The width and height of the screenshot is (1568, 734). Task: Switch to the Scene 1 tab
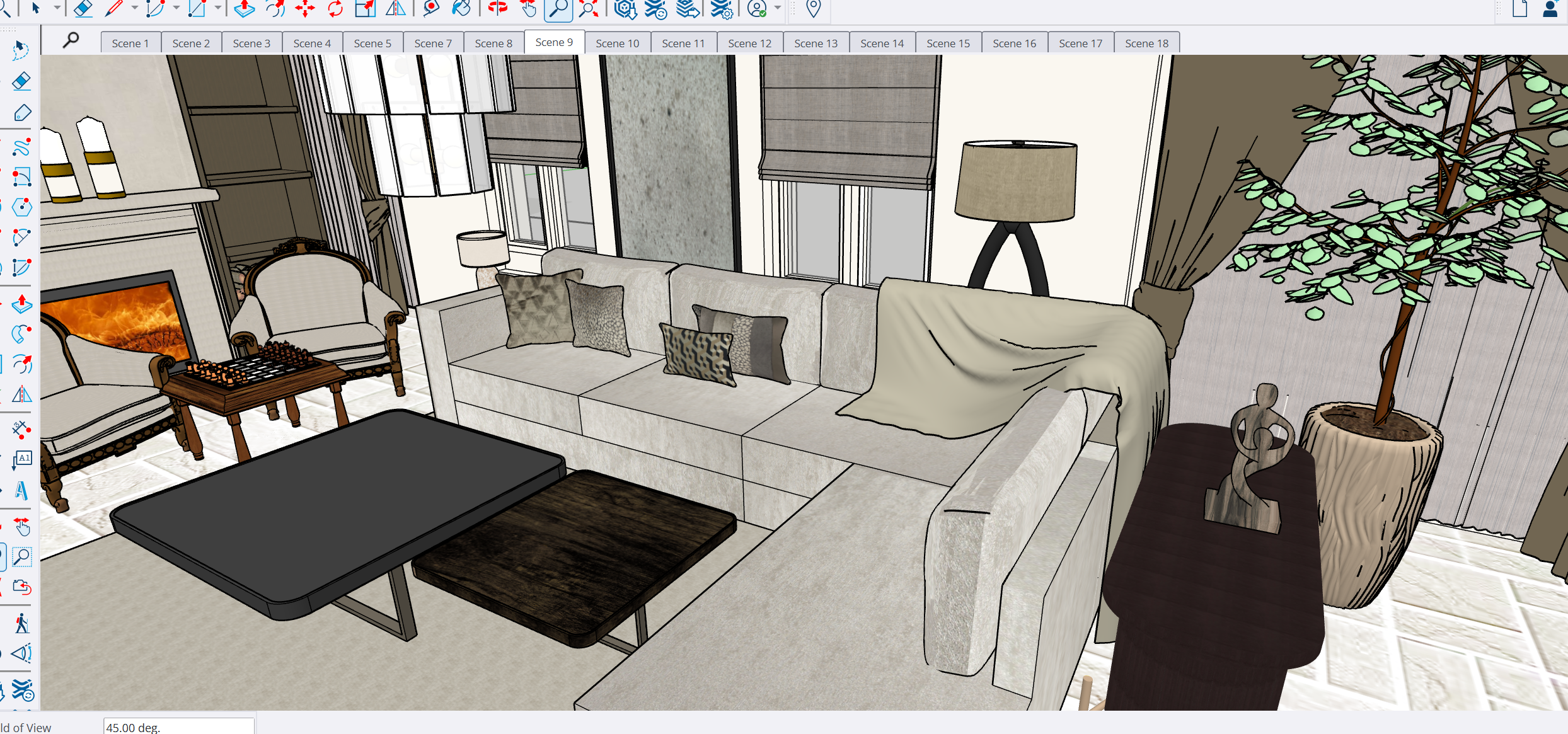point(130,43)
